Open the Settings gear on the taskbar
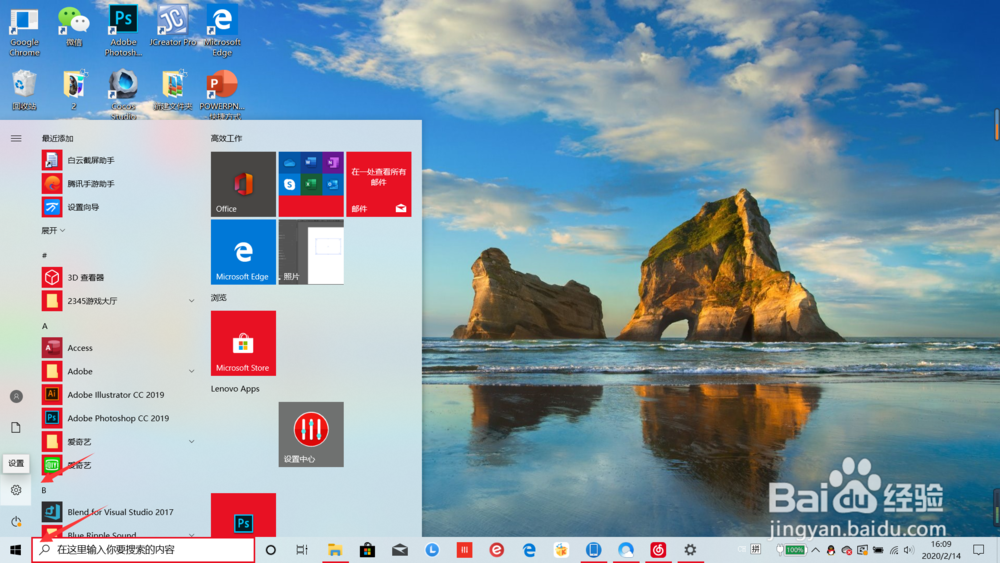 [690, 550]
